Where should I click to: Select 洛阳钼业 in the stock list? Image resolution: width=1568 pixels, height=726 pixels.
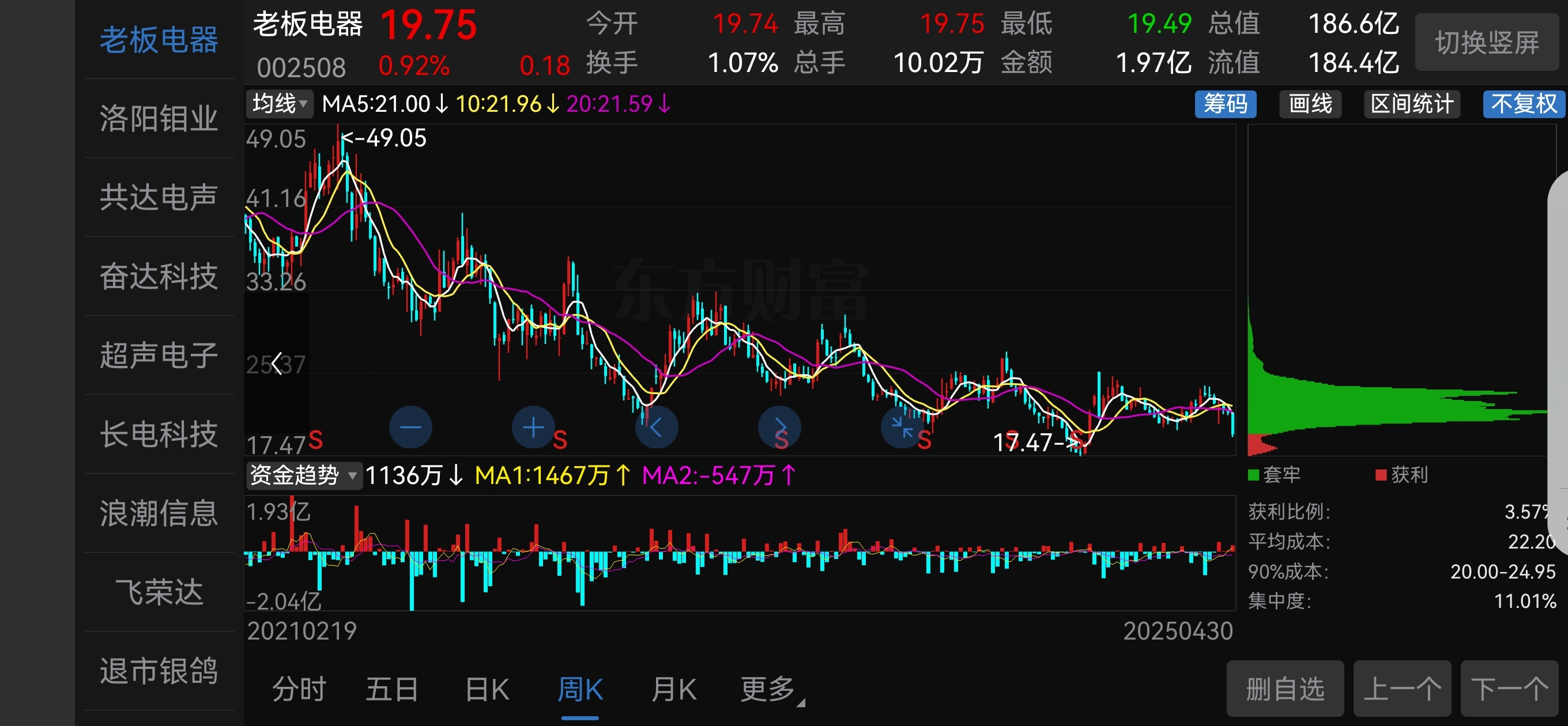(159, 119)
